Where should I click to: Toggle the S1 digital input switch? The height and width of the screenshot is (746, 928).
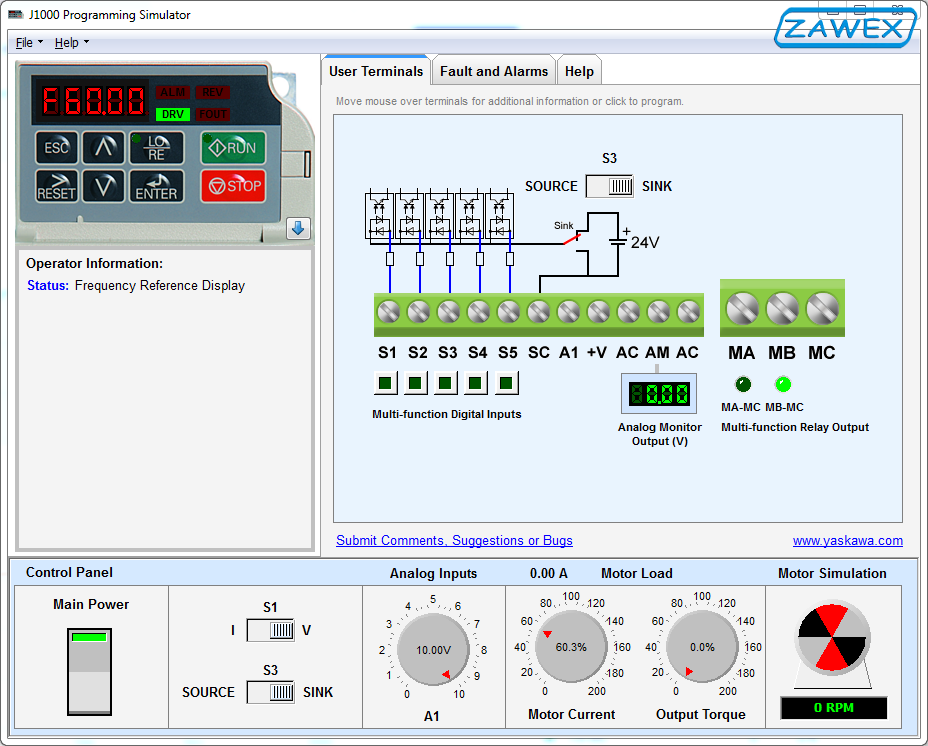coord(385,383)
